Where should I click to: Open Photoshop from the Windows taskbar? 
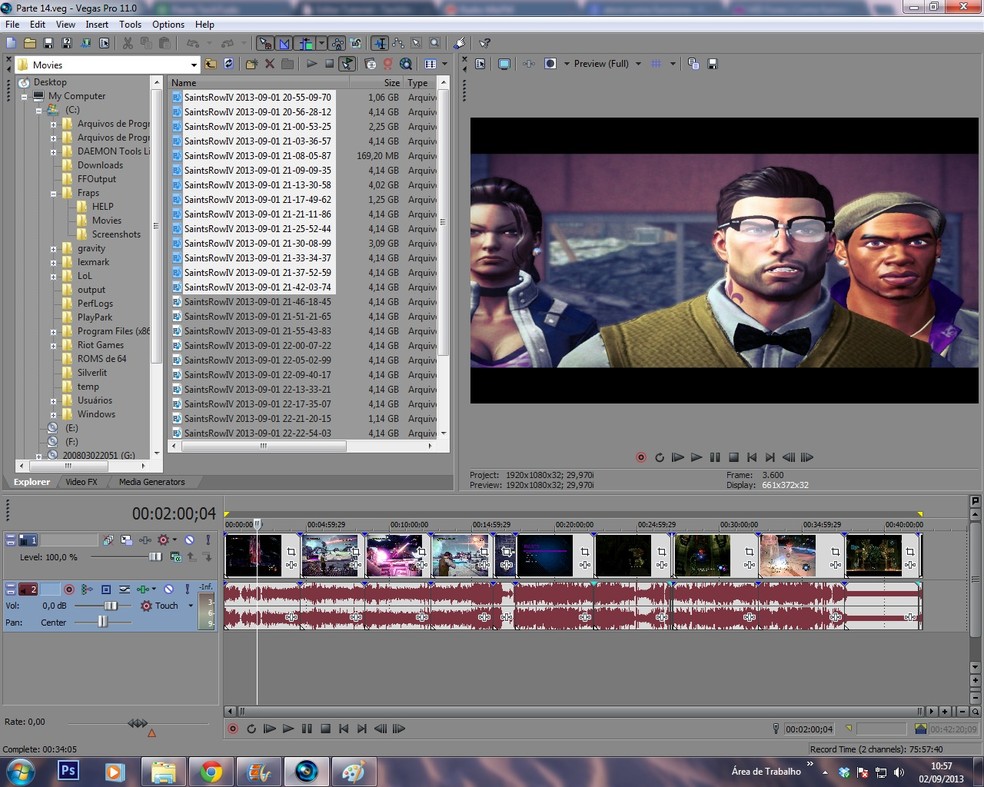(69, 771)
